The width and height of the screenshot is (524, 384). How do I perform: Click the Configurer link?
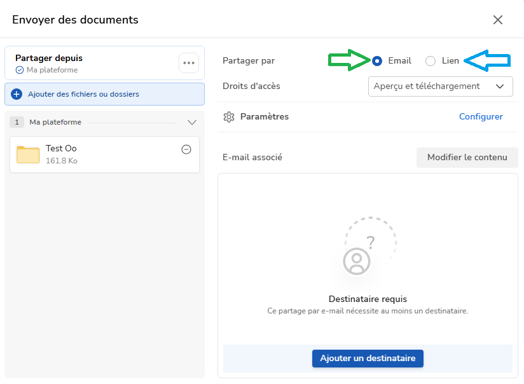tap(481, 117)
